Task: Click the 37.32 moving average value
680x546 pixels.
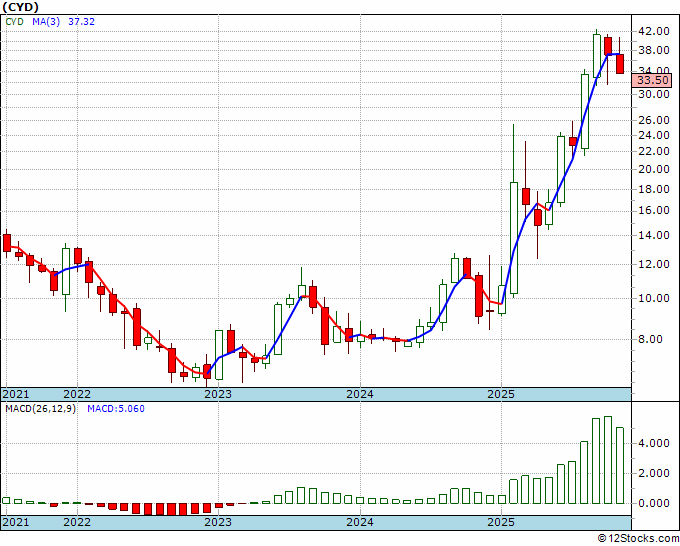Action: coord(81,22)
